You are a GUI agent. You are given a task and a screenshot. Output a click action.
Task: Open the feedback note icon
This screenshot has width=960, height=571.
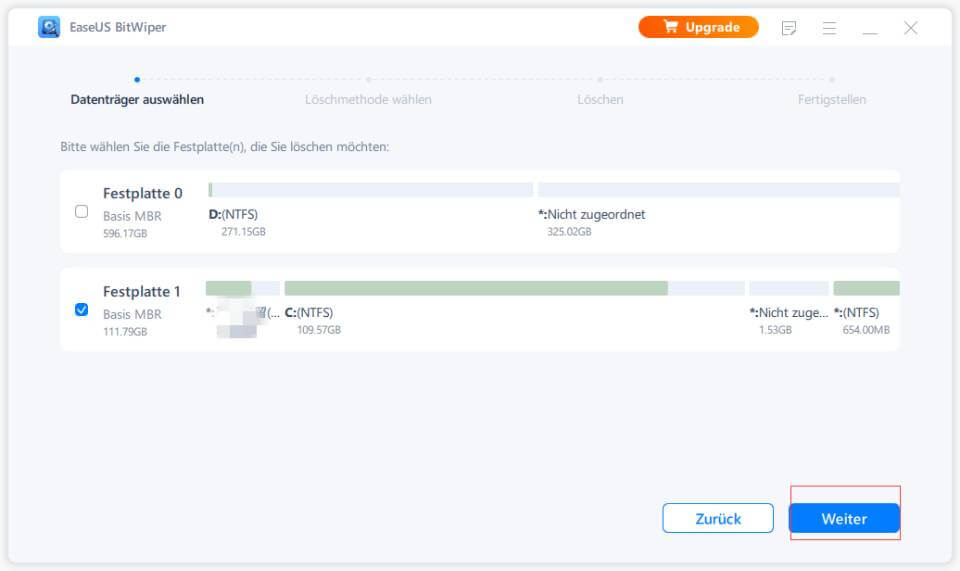[789, 28]
